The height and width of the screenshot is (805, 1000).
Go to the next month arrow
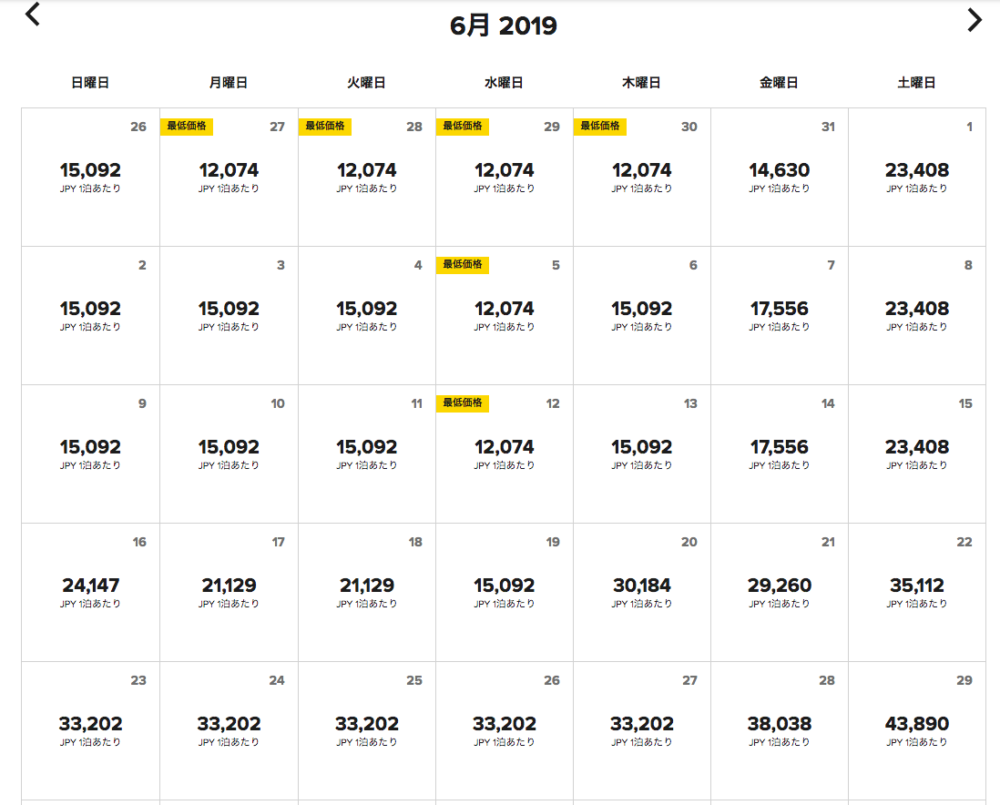tap(974, 20)
